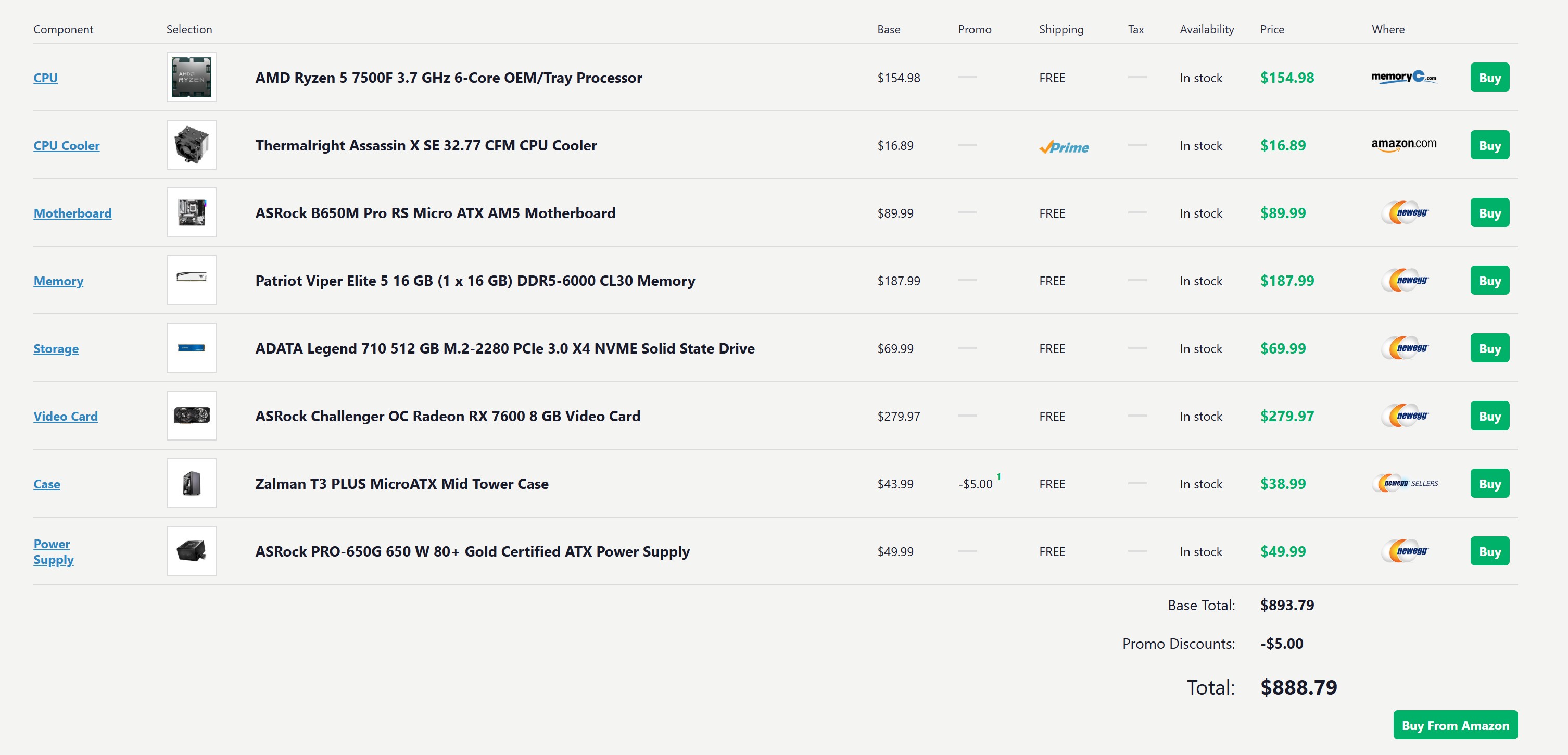Click the Newegg logo in Video Card row

[1405, 416]
